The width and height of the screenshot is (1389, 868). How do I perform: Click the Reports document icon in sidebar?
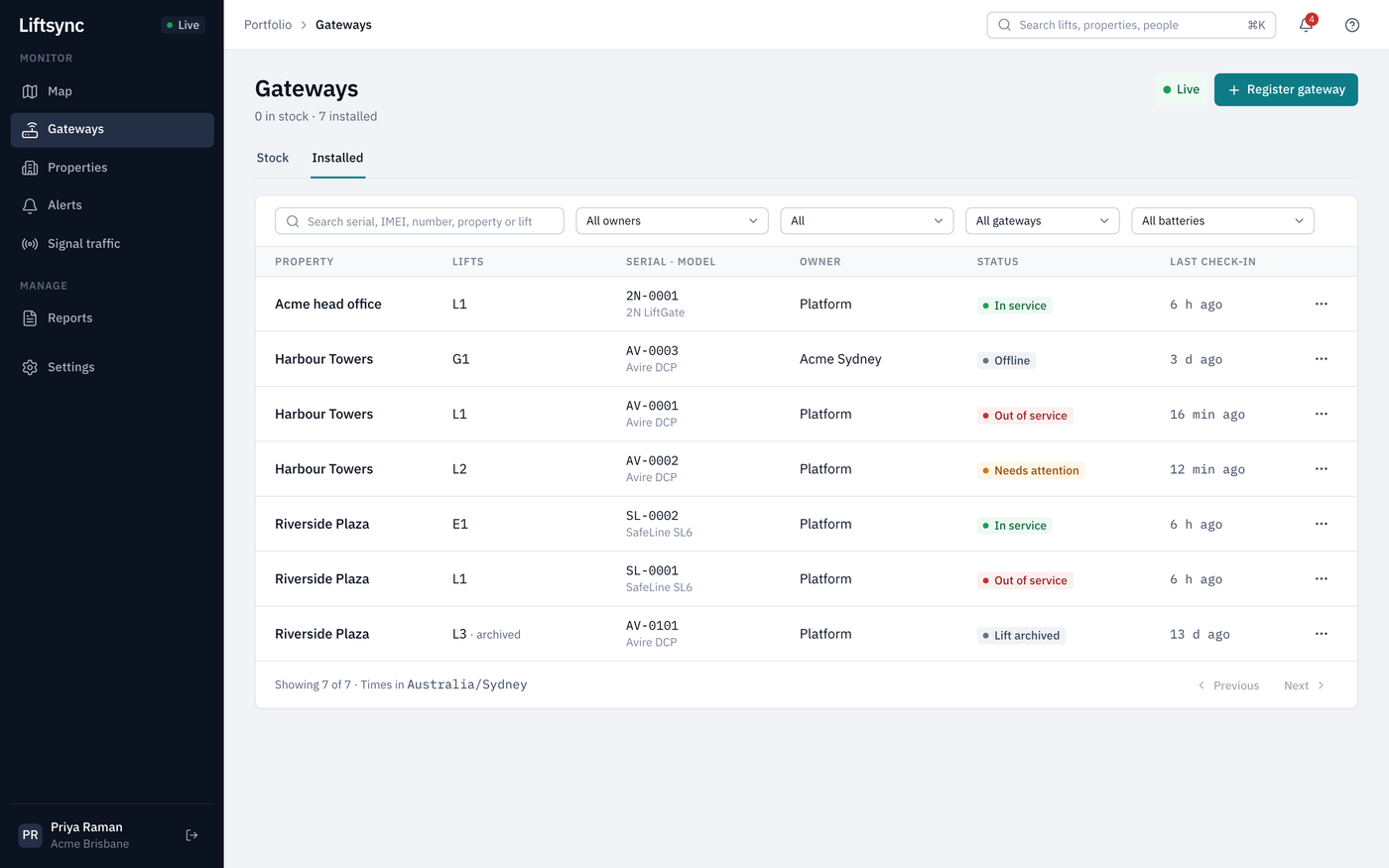30,318
